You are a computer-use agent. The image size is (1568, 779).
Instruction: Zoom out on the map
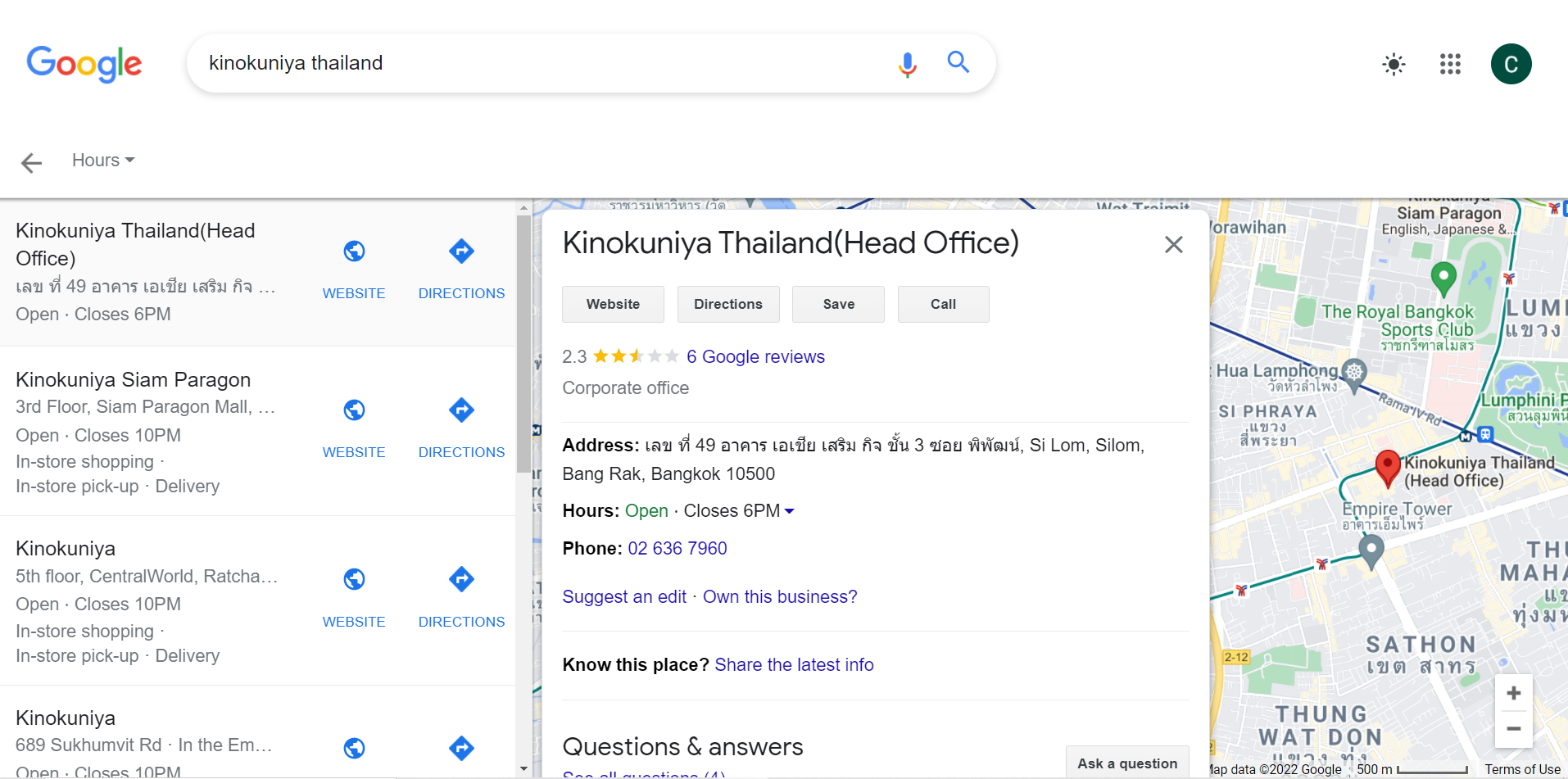click(1513, 728)
